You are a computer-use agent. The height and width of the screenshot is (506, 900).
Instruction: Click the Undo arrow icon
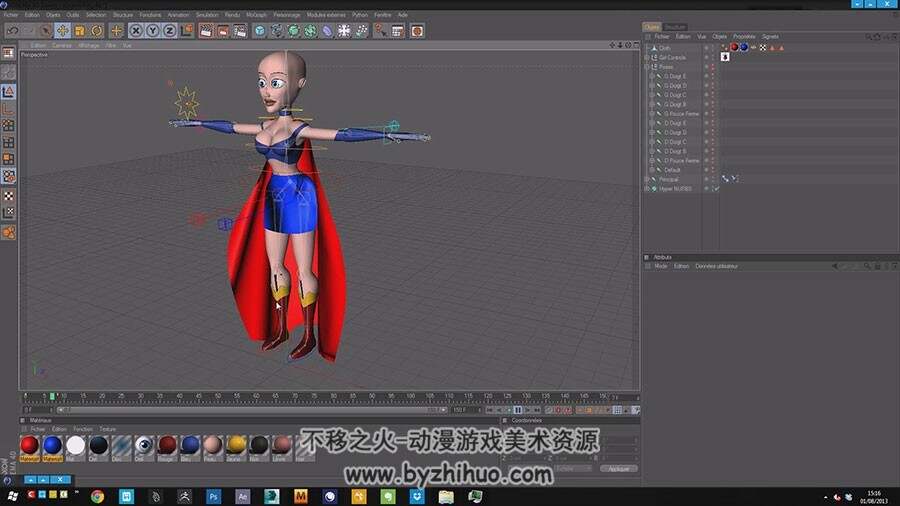point(13,30)
